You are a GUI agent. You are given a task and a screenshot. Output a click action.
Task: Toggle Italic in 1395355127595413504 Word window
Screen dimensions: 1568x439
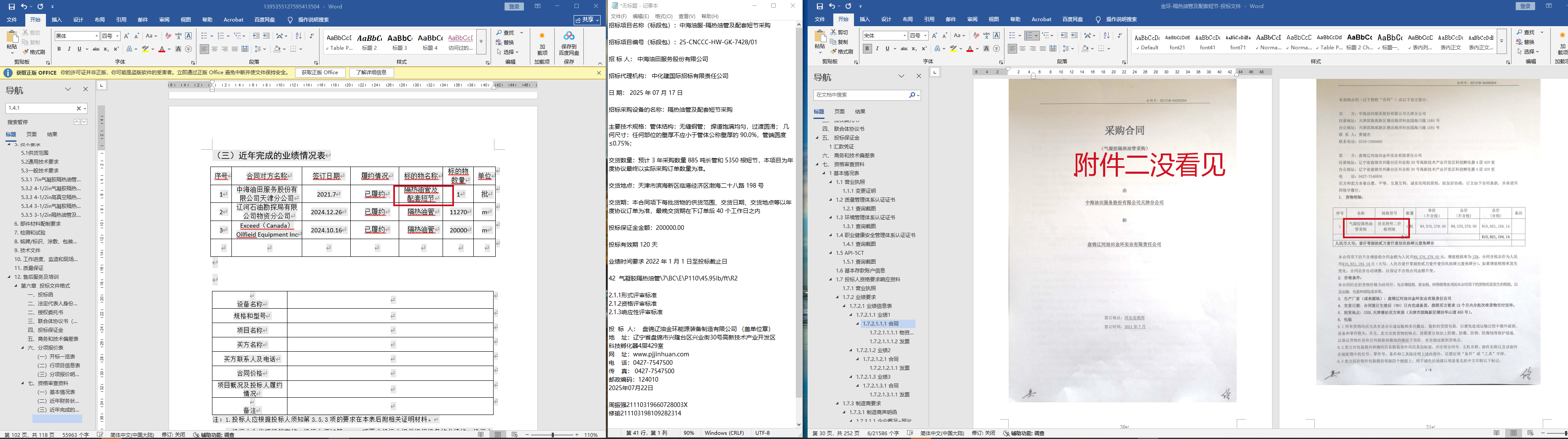[70, 49]
